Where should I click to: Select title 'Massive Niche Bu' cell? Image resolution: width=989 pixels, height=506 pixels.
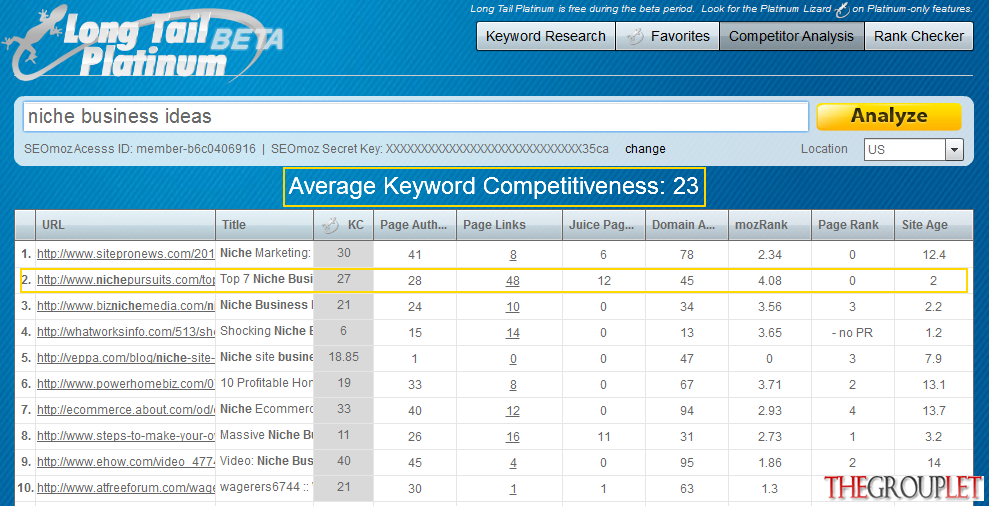[x=266, y=434]
